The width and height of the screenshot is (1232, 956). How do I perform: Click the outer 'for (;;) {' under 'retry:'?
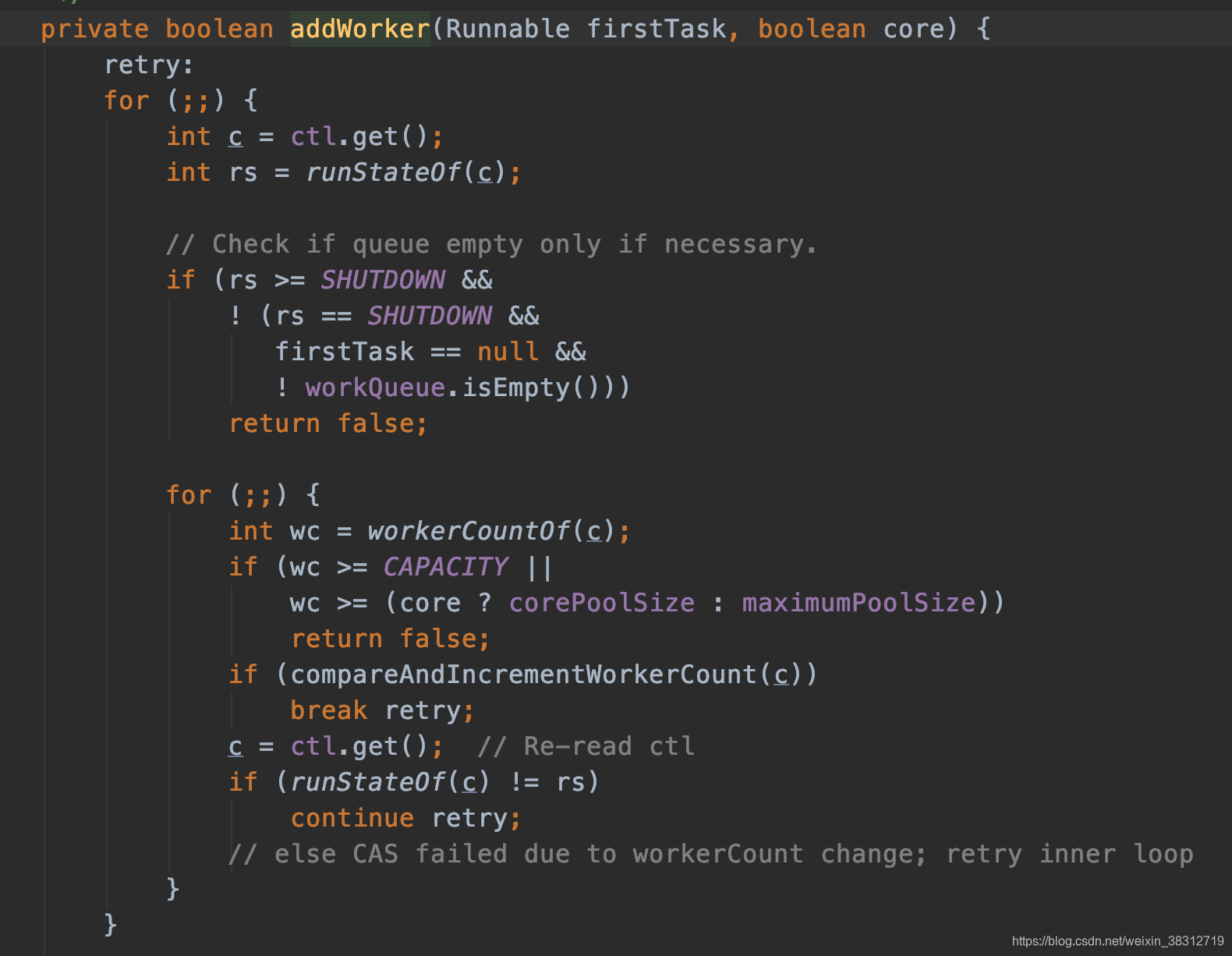[180, 101]
